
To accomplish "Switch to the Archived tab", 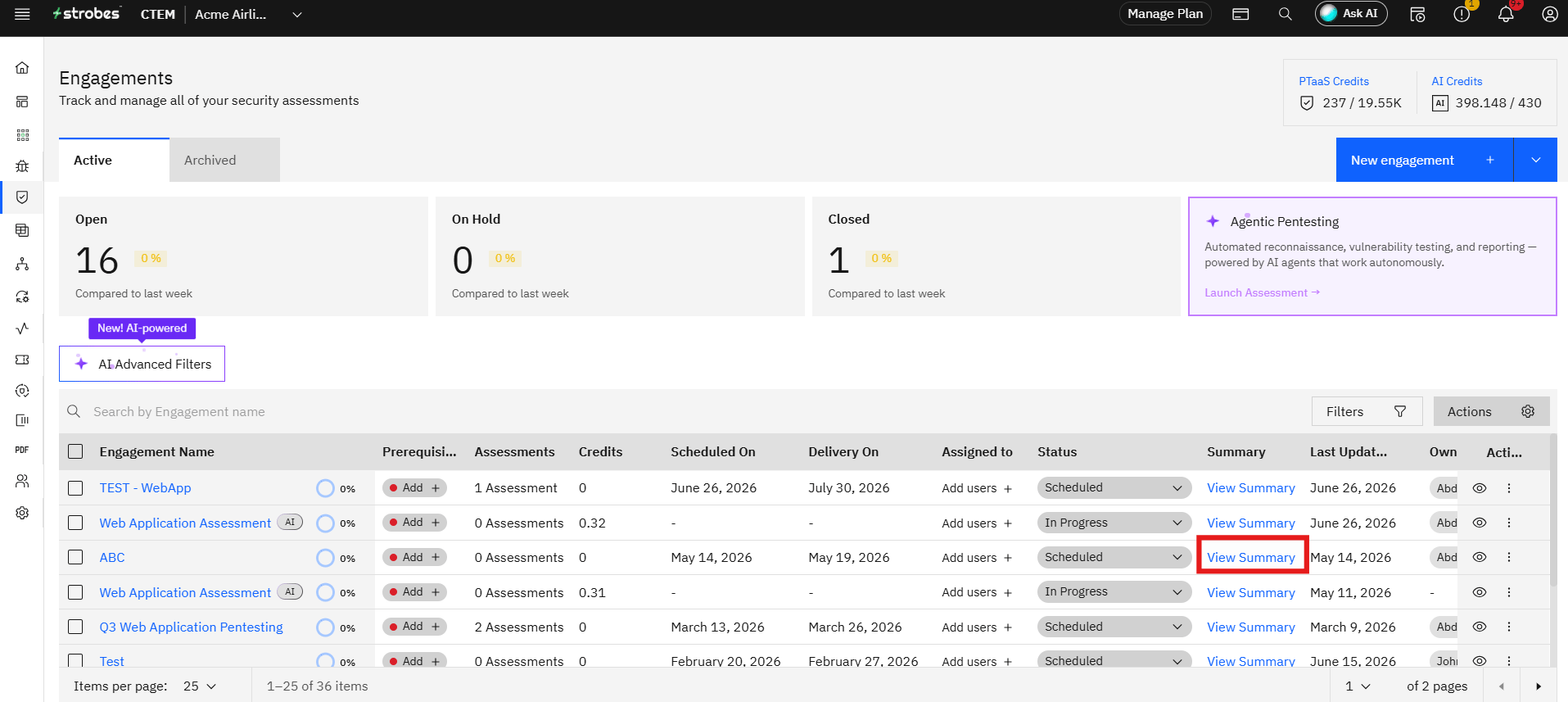I will (225, 160).
